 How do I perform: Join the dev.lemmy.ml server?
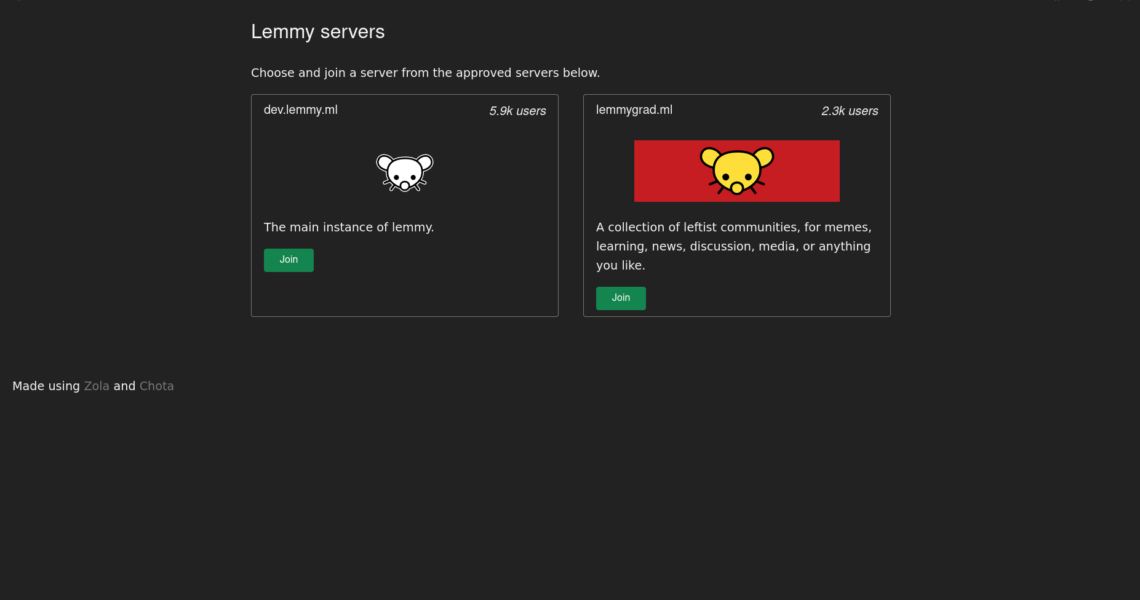pyautogui.click(x=288, y=260)
